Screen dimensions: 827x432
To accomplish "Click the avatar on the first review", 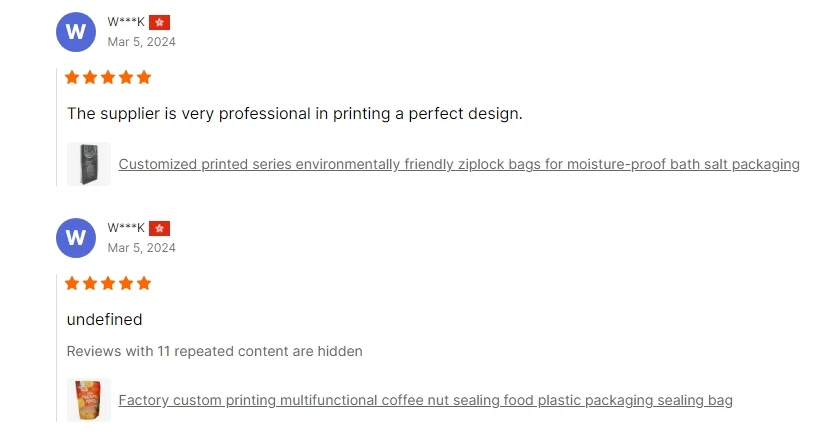I will coord(75,32).
